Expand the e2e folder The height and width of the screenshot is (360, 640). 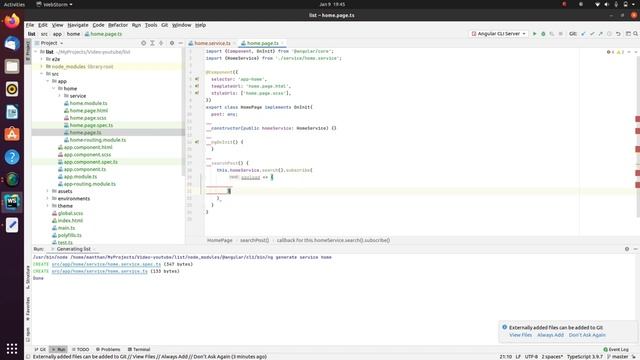point(42,59)
